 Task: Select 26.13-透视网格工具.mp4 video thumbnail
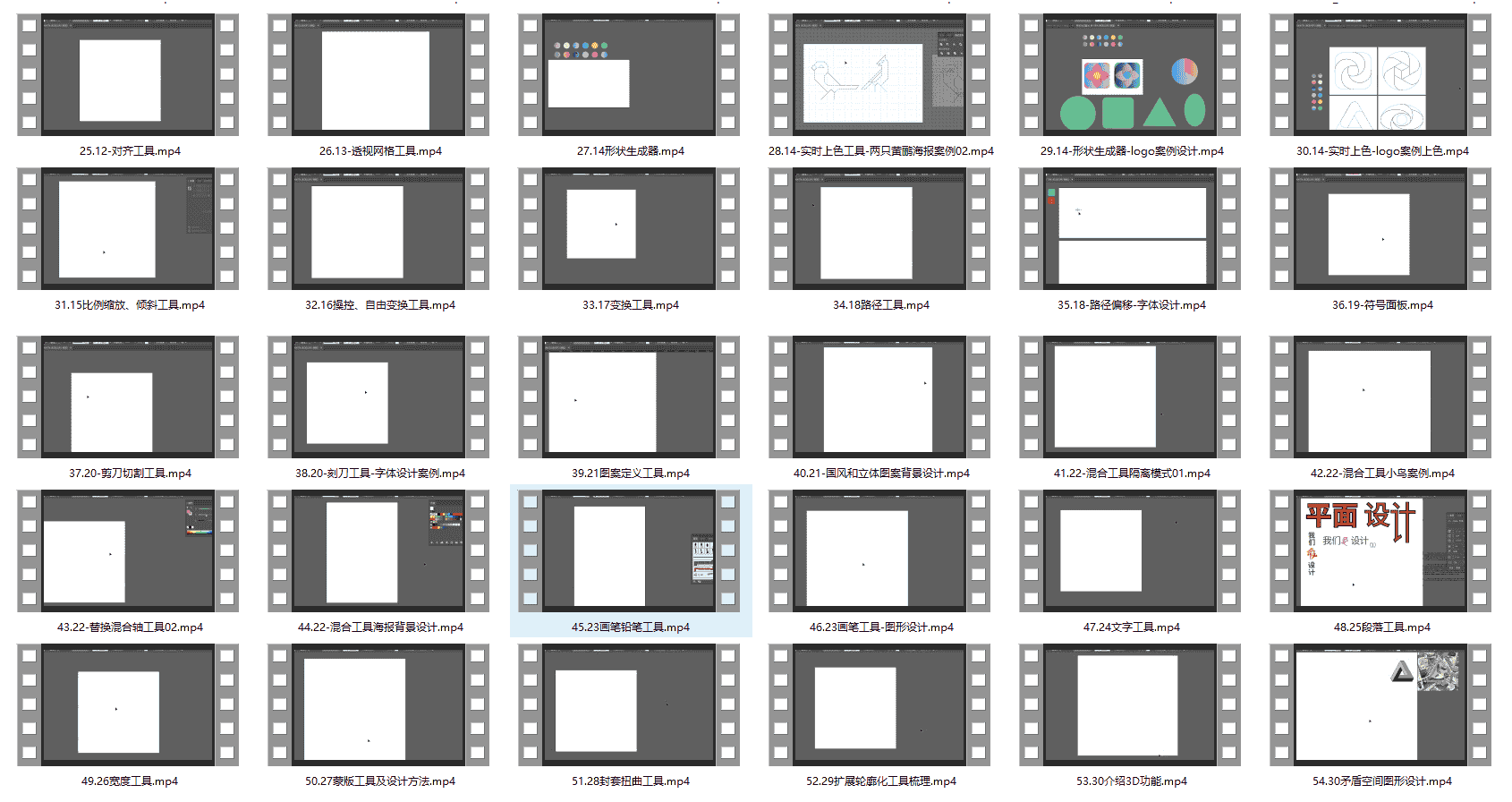378,75
